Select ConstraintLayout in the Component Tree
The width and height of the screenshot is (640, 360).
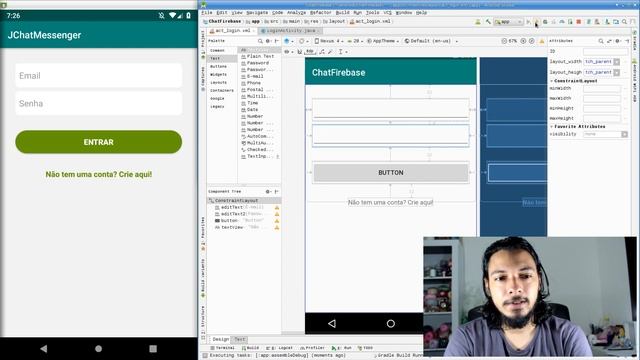(x=244, y=200)
